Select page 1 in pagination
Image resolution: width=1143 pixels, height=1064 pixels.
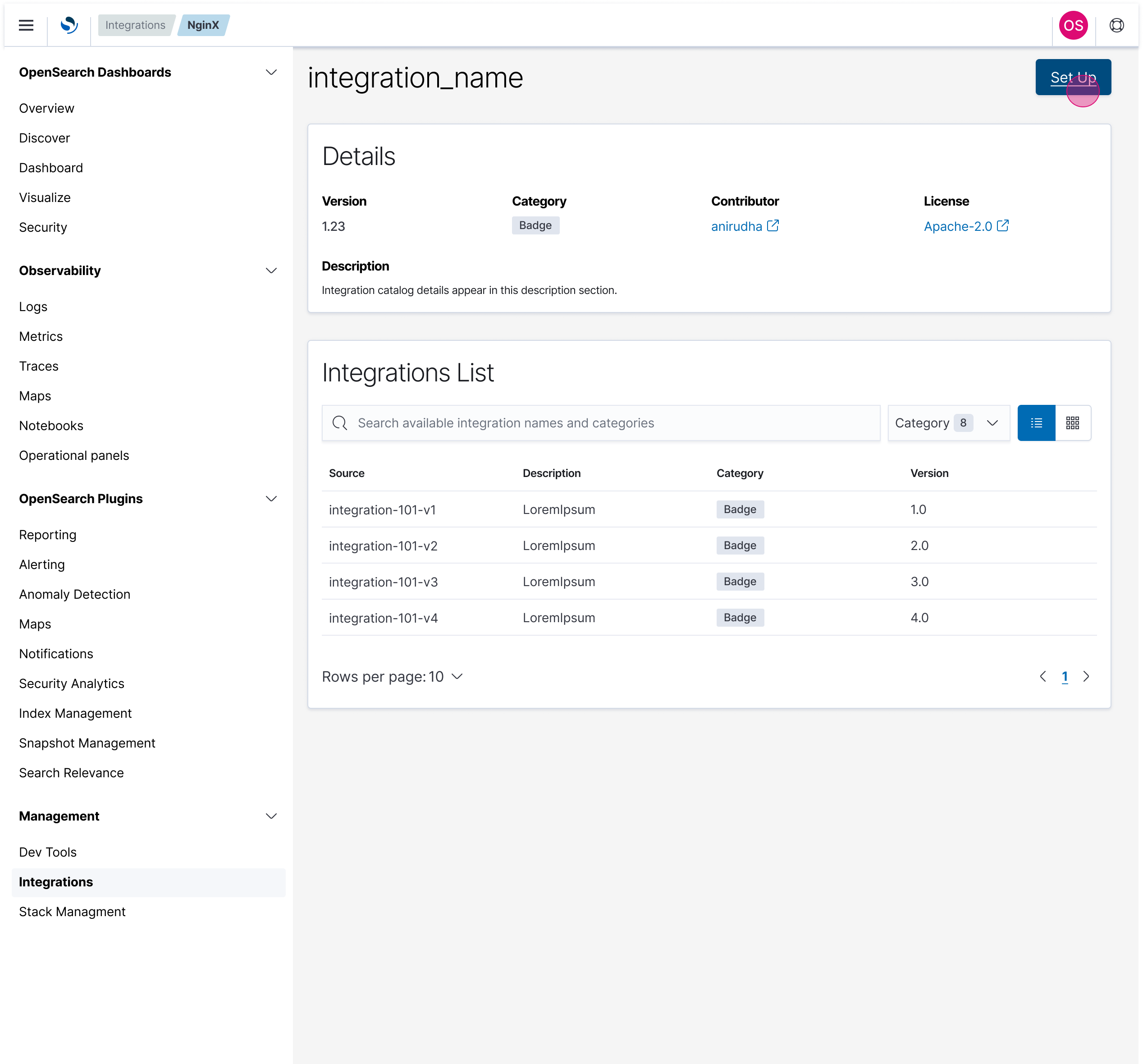(1065, 676)
